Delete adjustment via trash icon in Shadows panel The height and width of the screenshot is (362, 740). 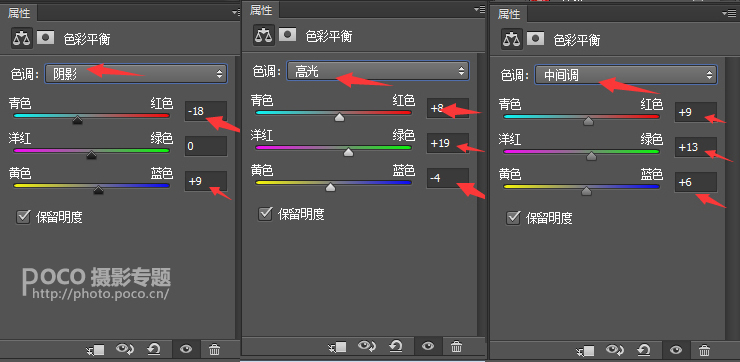(x=214, y=350)
